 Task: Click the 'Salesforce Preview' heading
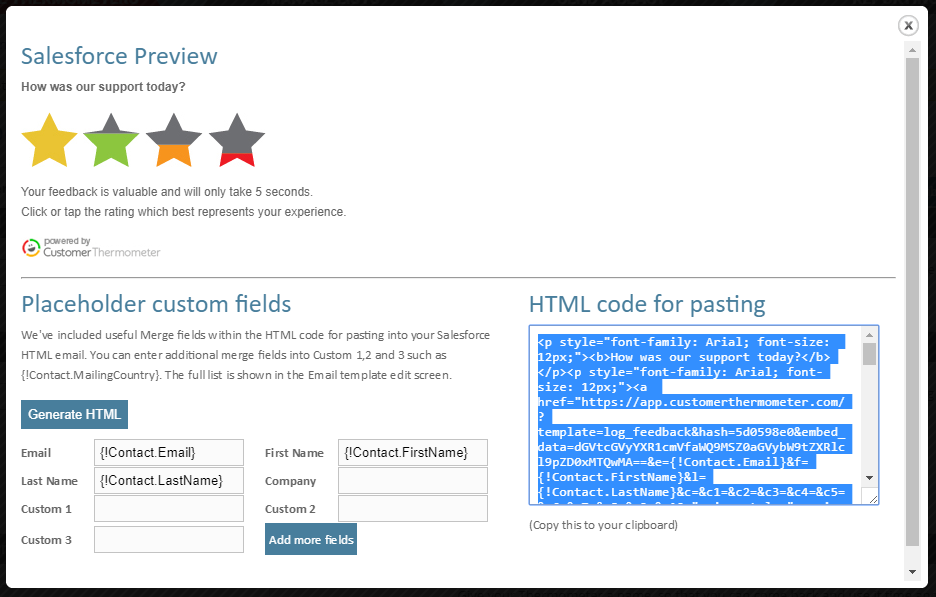tap(119, 56)
